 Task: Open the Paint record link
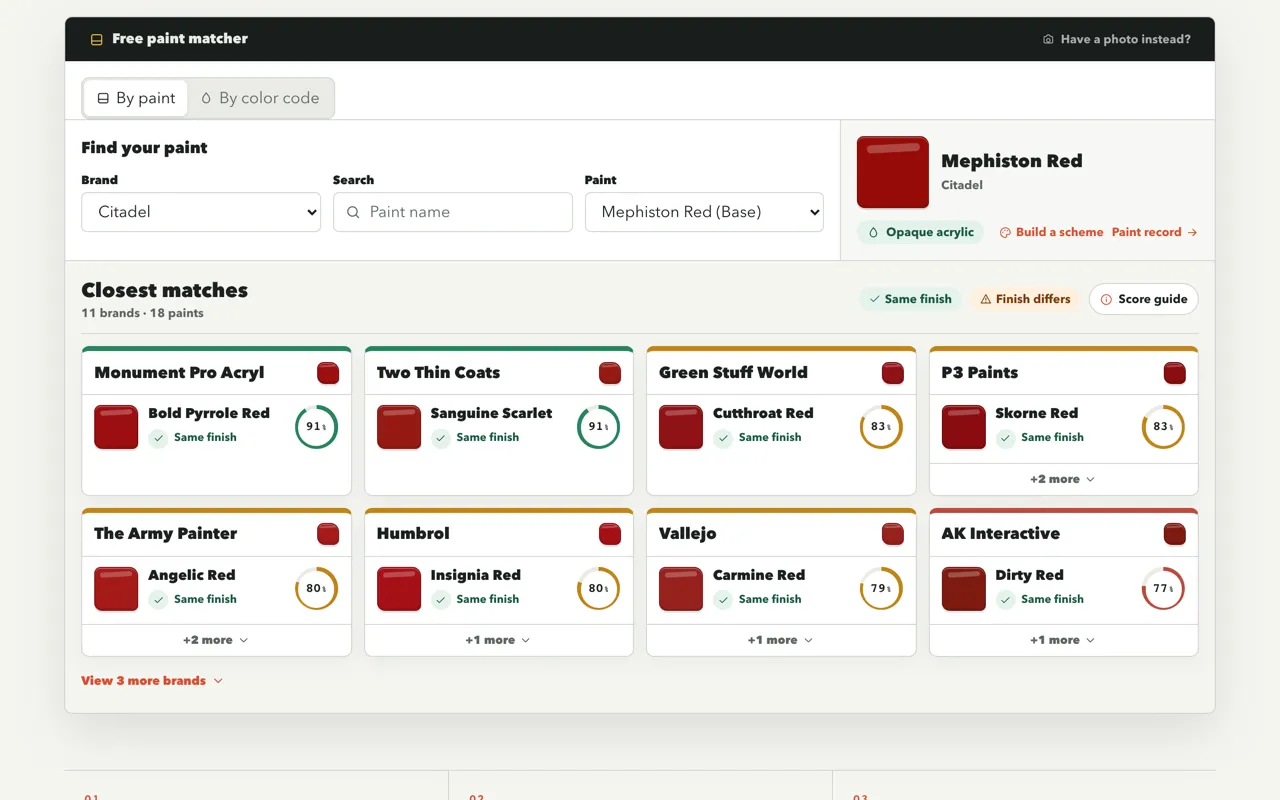pos(1155,232)
